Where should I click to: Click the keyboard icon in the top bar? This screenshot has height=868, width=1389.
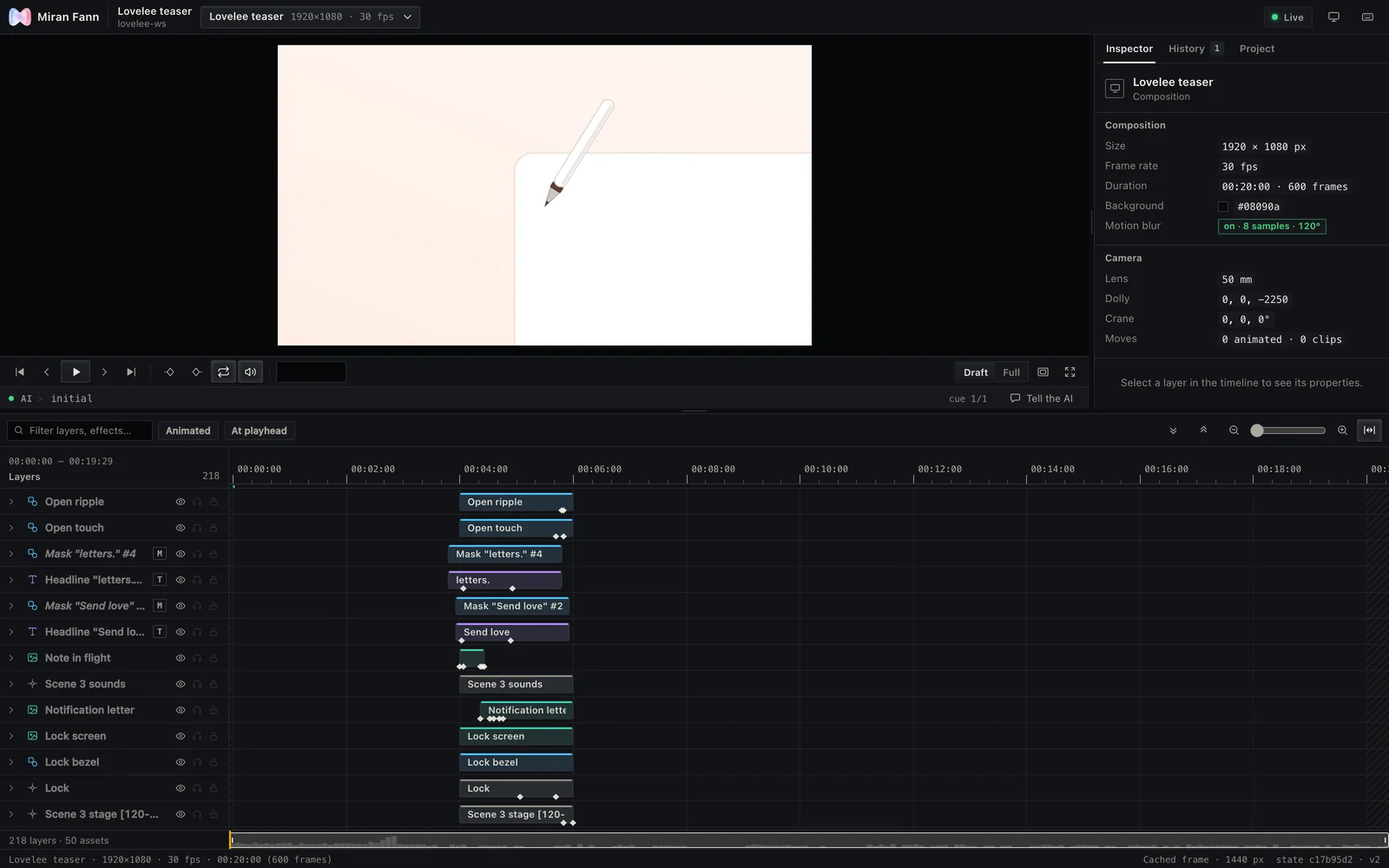(x=1367, y=17)
